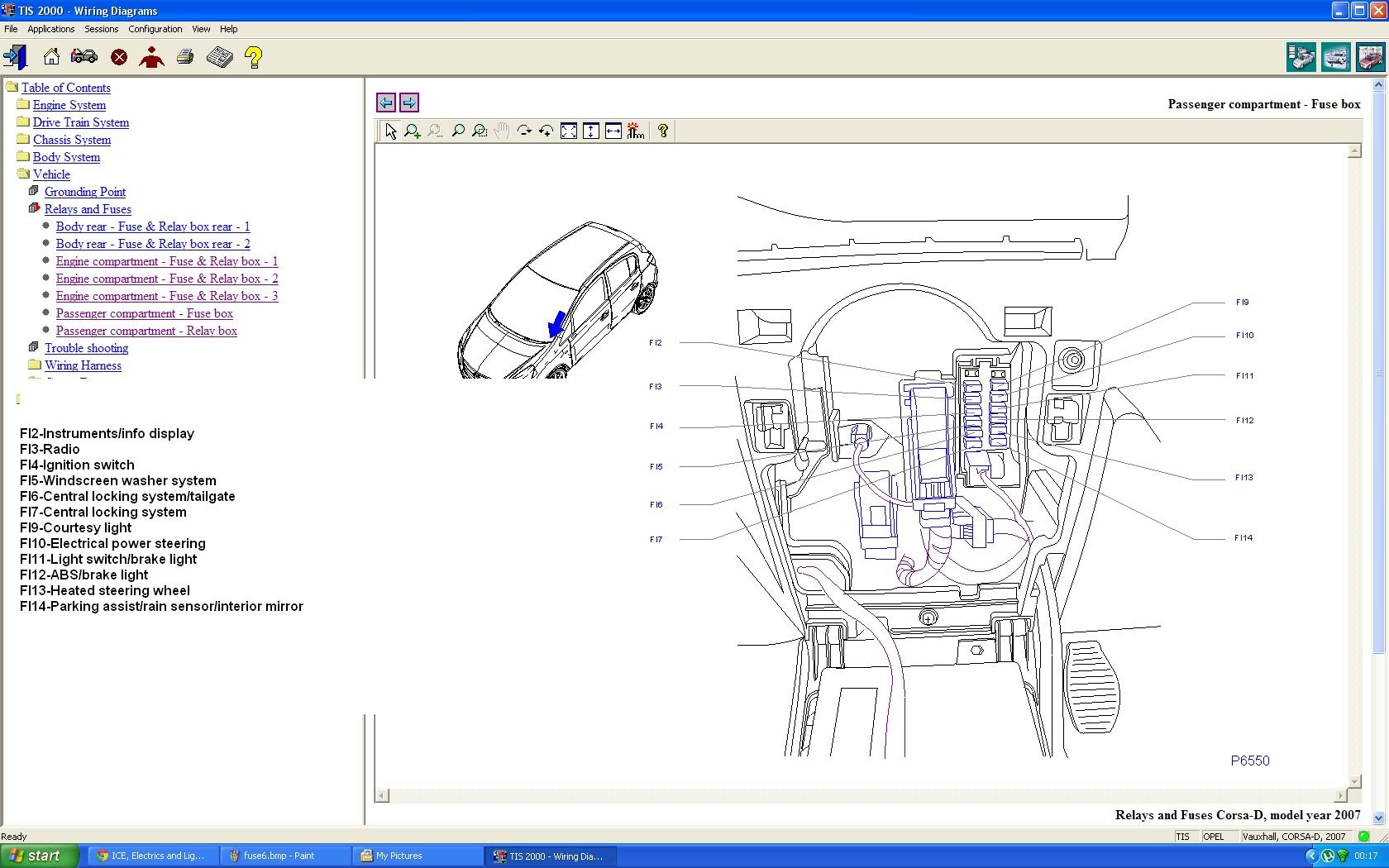Open Passenger compartment - Fuse box link
The height and width of the screenshot is (868, 1389).
coord(145,313)
